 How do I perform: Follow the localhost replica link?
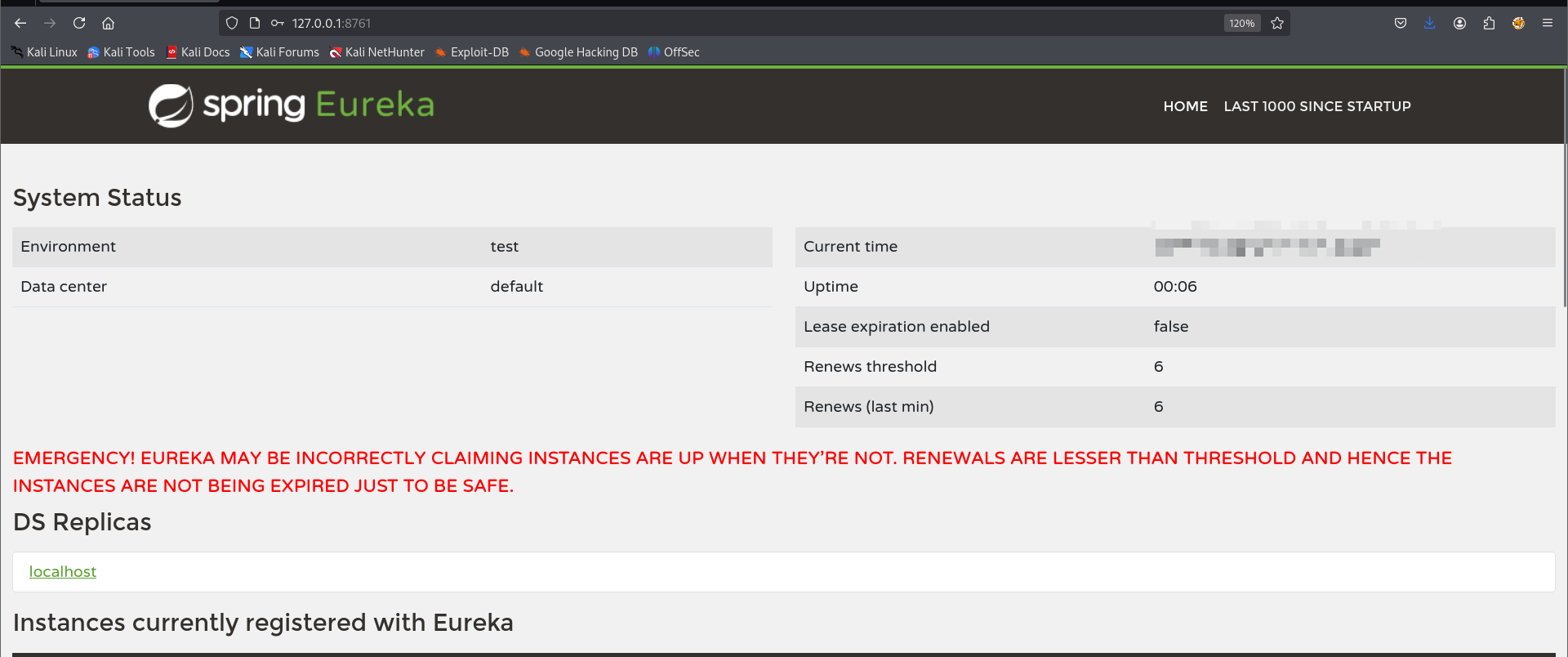coord(63,572)
